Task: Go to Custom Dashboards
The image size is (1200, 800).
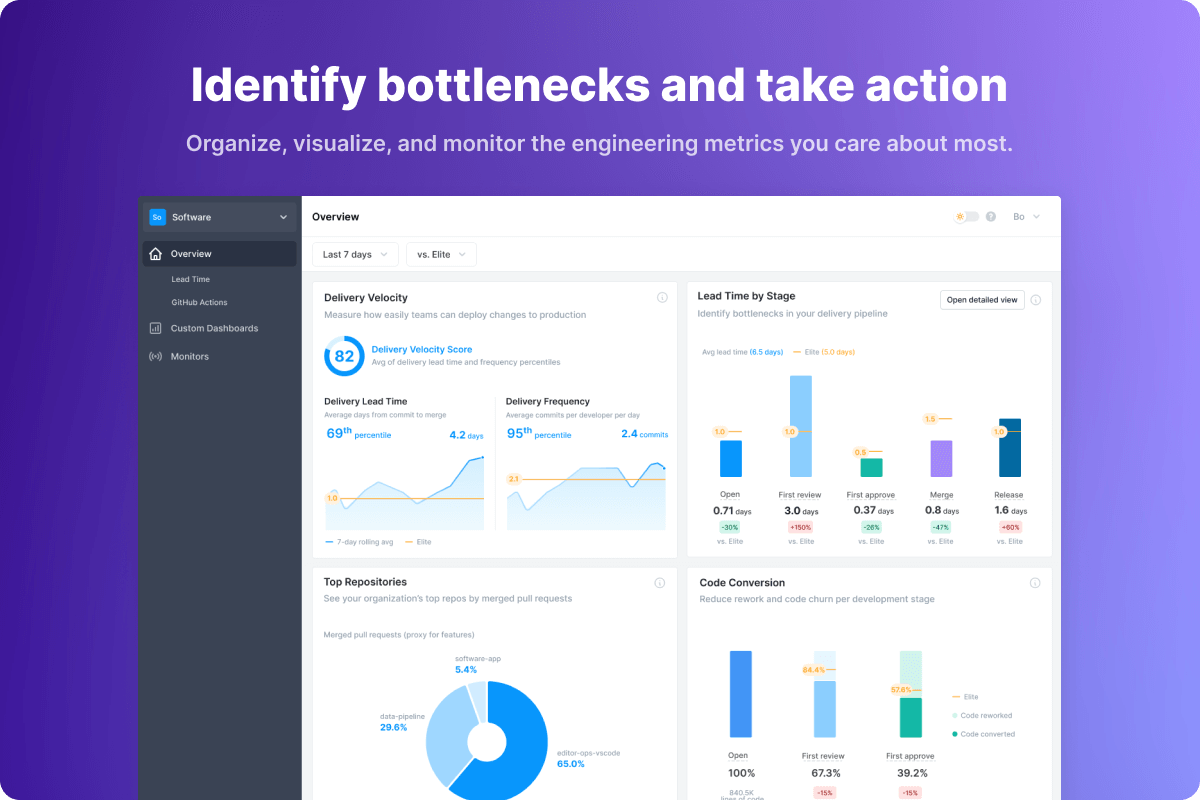Action: click(x=214, y=328)
